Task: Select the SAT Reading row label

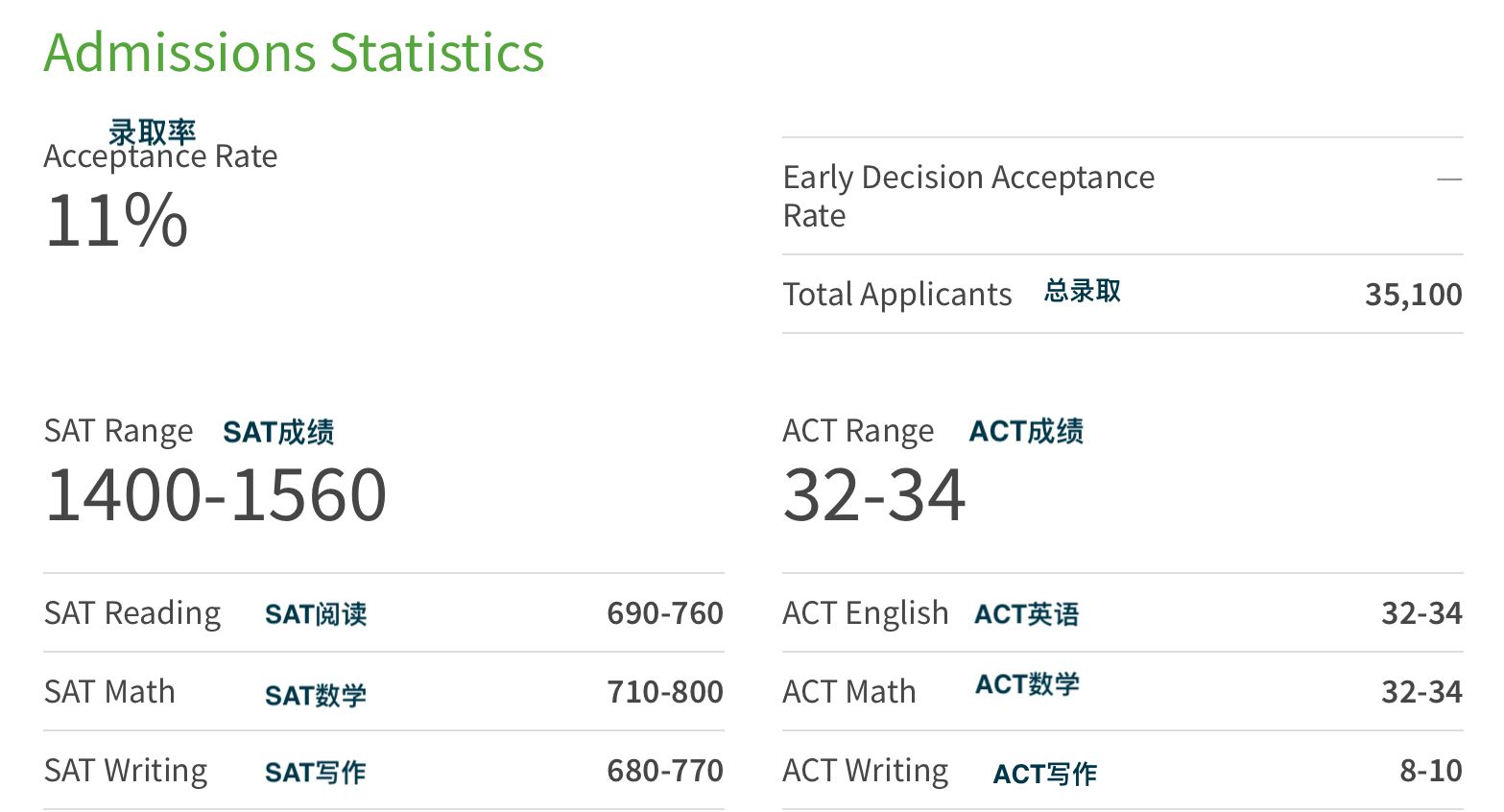Action: tap(132, 612)
